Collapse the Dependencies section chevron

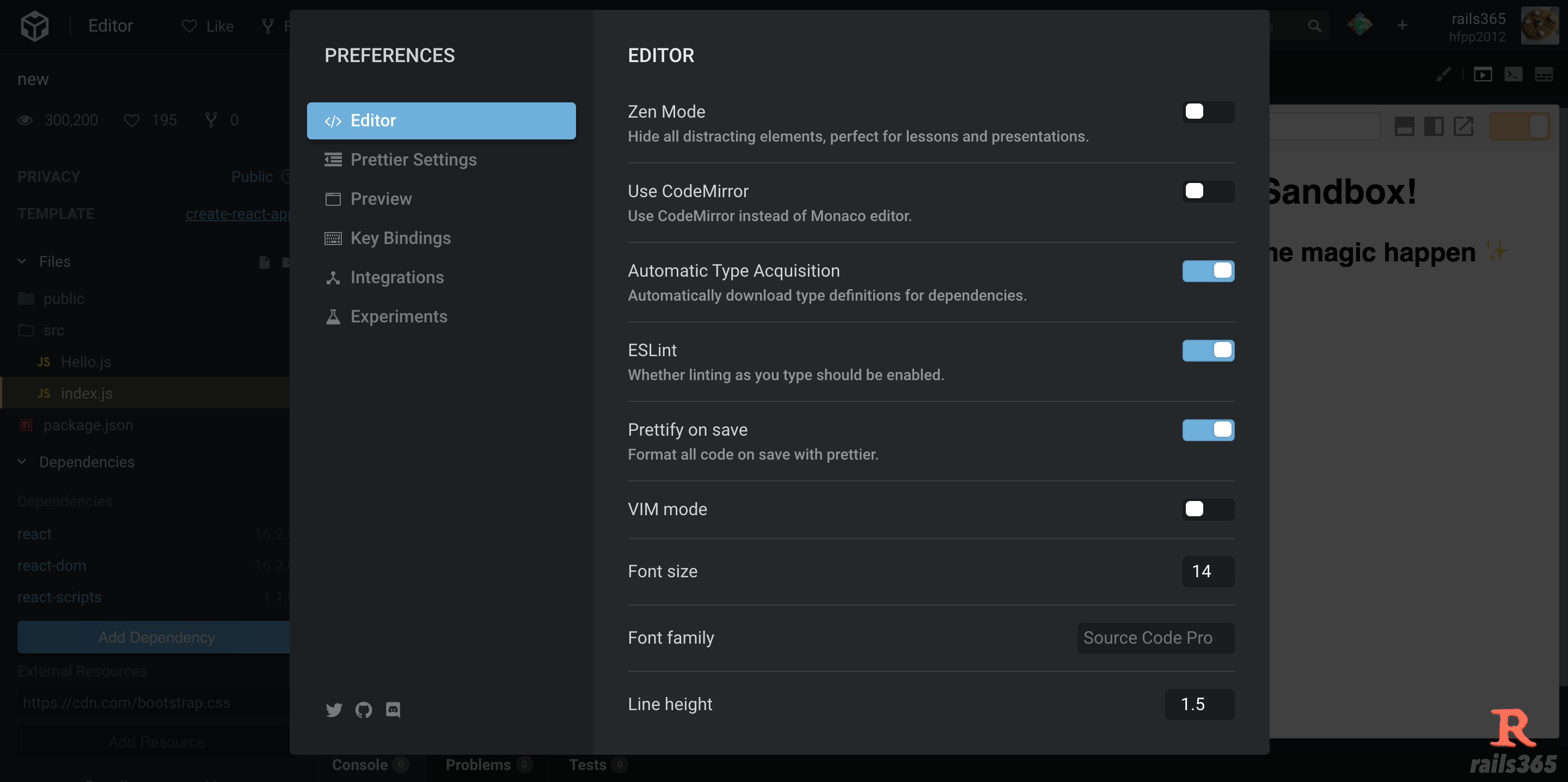22,462
